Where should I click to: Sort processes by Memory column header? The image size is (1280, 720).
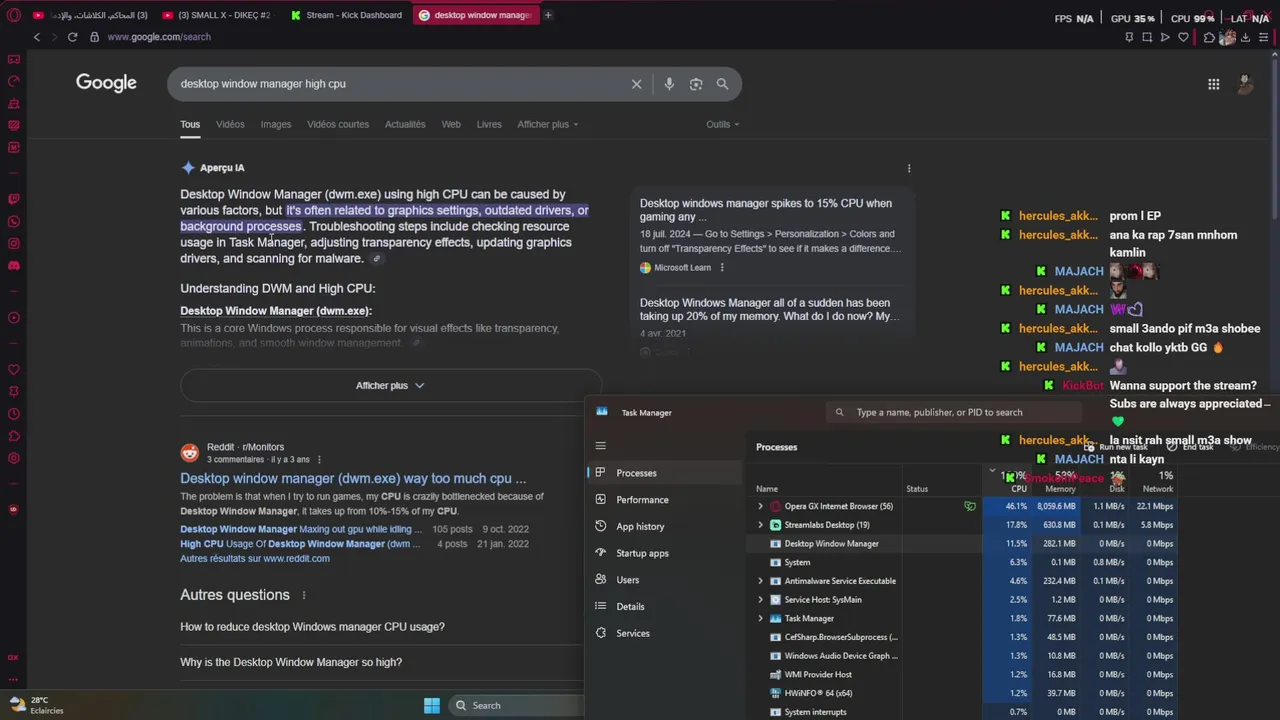[x=1060, y=489]
